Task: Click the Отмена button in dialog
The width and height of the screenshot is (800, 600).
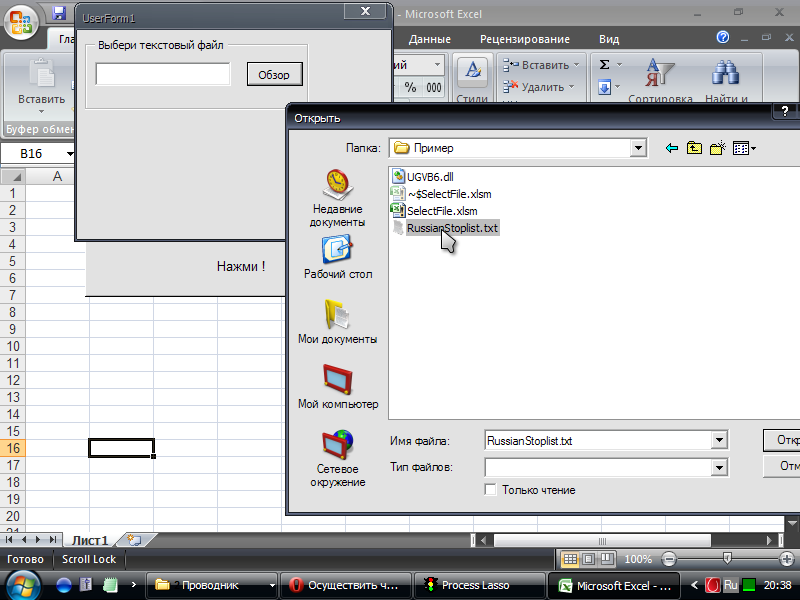Action: pyautogui.click(x=782, y=466)
